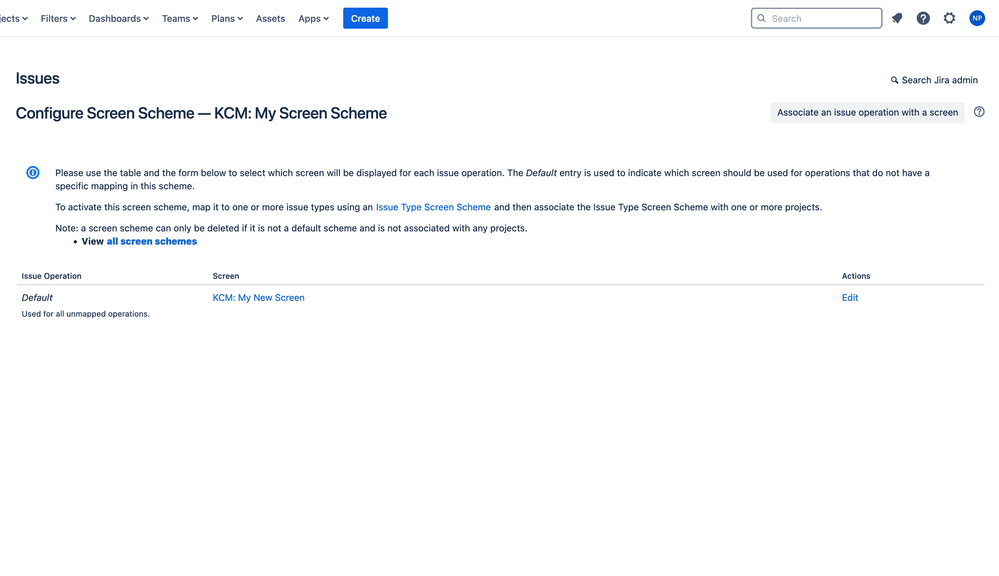
Task: Click the Search Jira admin magnifier icon
Action: pos(895,79)
